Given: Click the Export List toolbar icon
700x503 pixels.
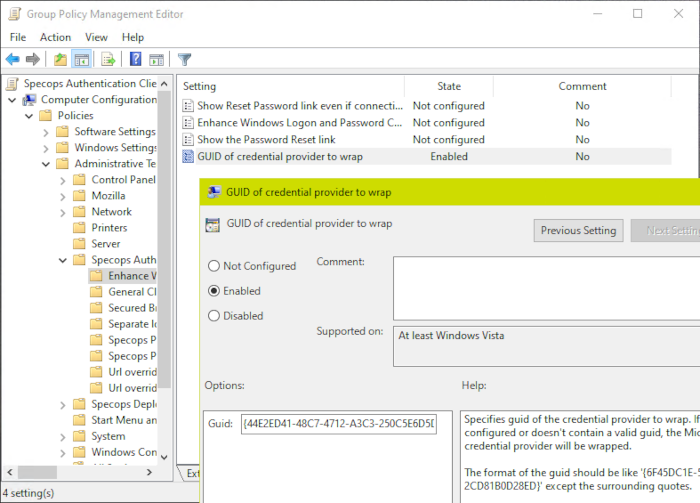Looking at the screenshot, I should pos(108,59).
